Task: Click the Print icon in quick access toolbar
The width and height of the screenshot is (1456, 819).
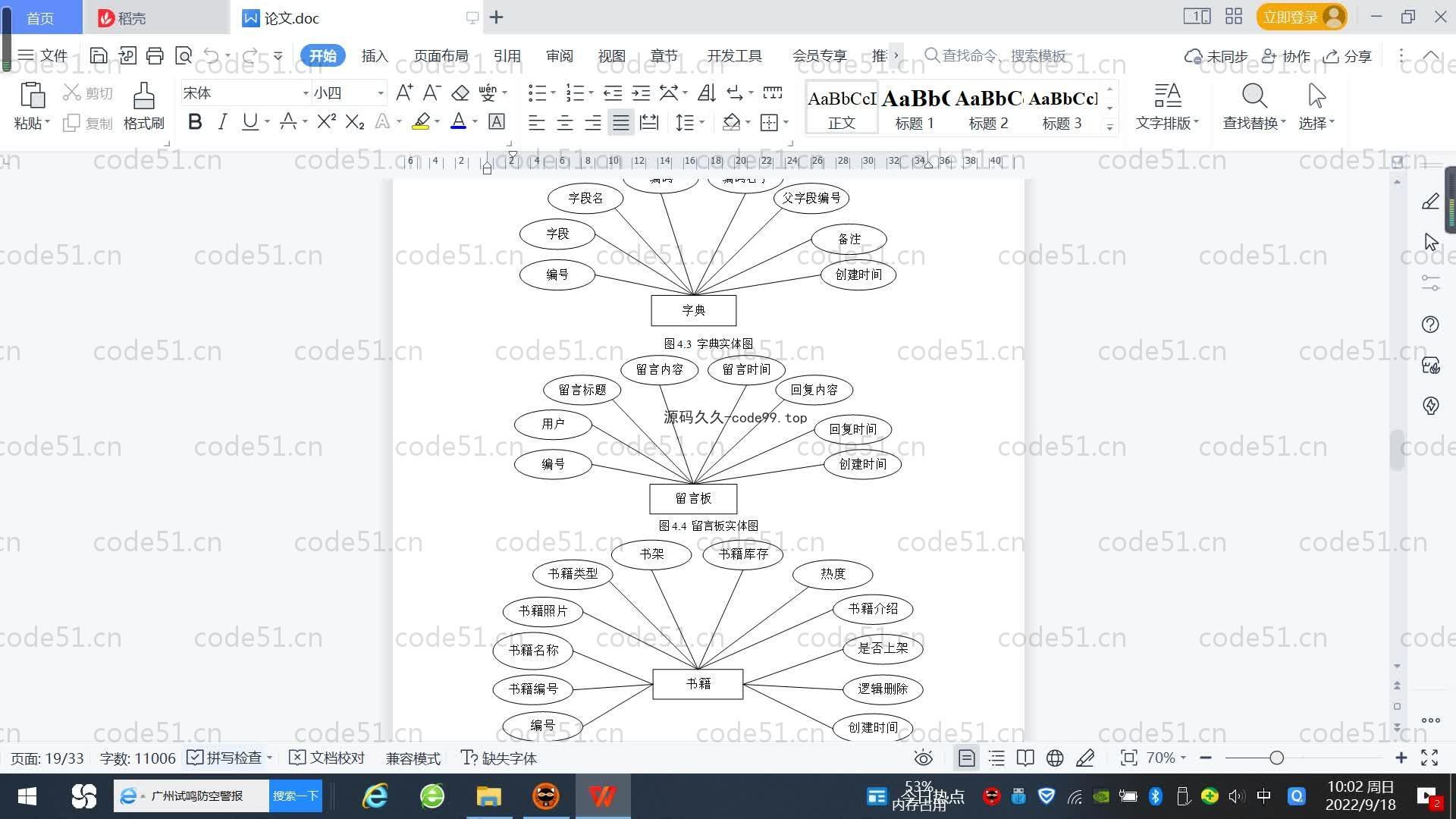Action: (155, 55)
